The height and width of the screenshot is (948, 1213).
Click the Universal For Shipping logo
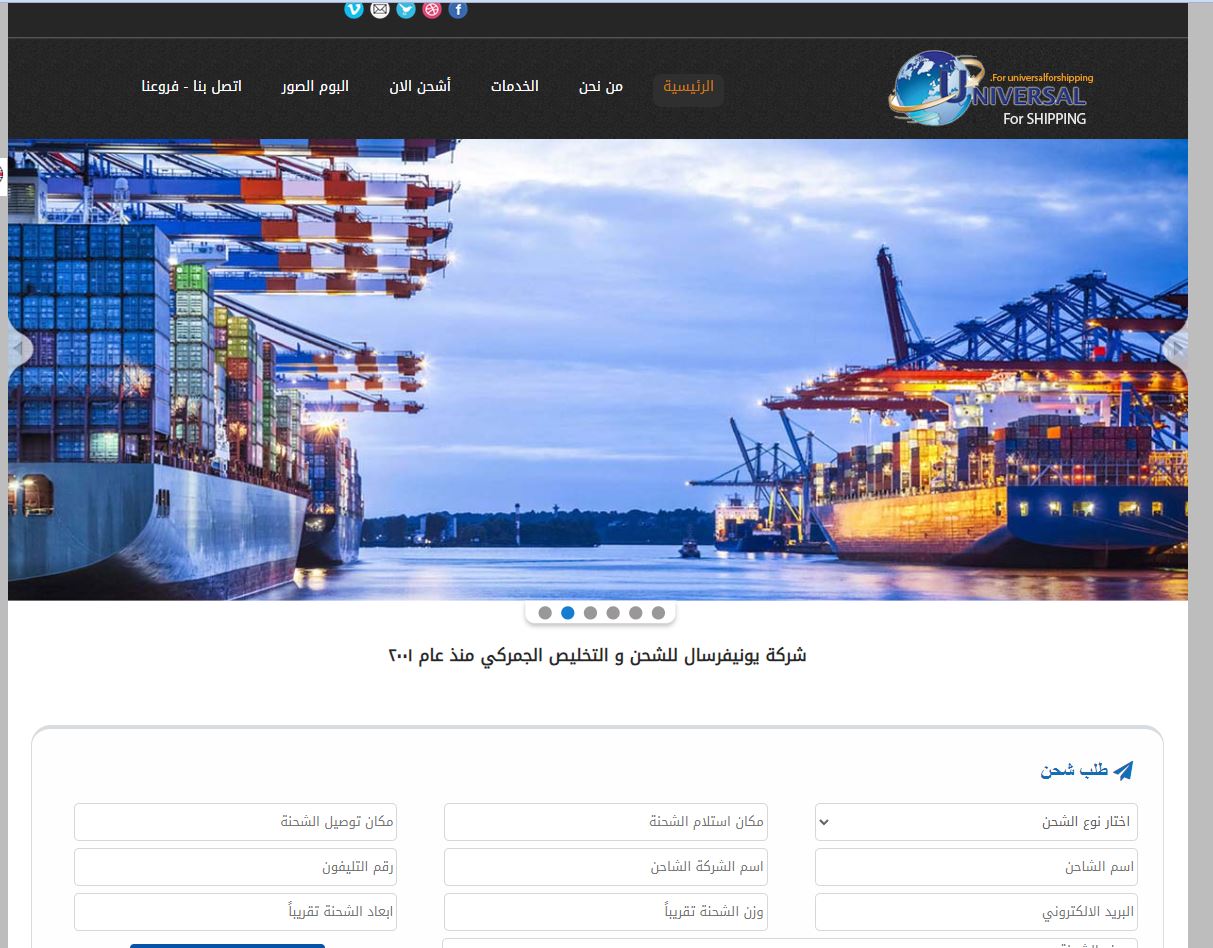[990, 89]
